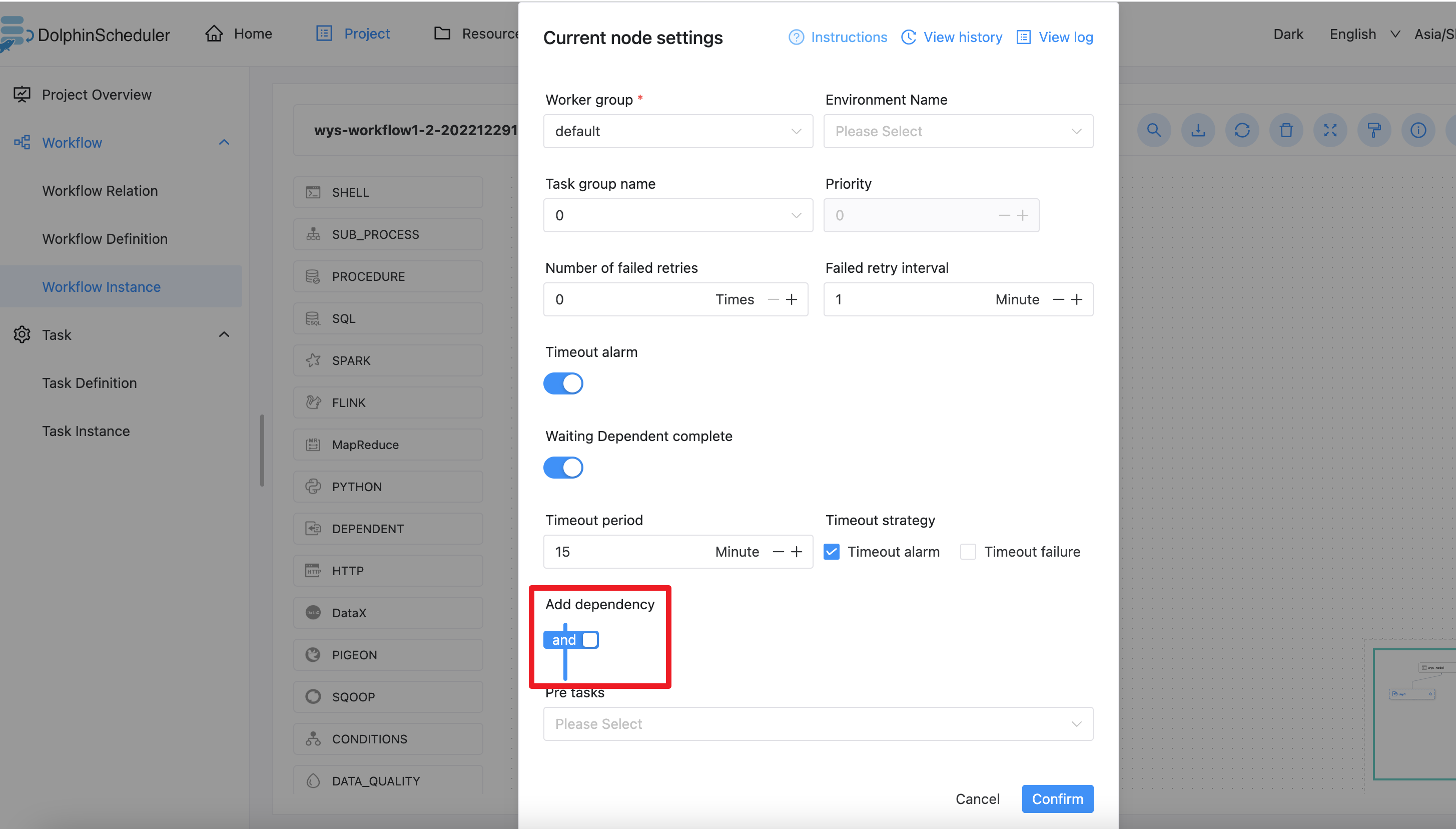Click the fullscreen canvas icon
This screenshot has width=1456, height=829.
tap(1330, 130)
